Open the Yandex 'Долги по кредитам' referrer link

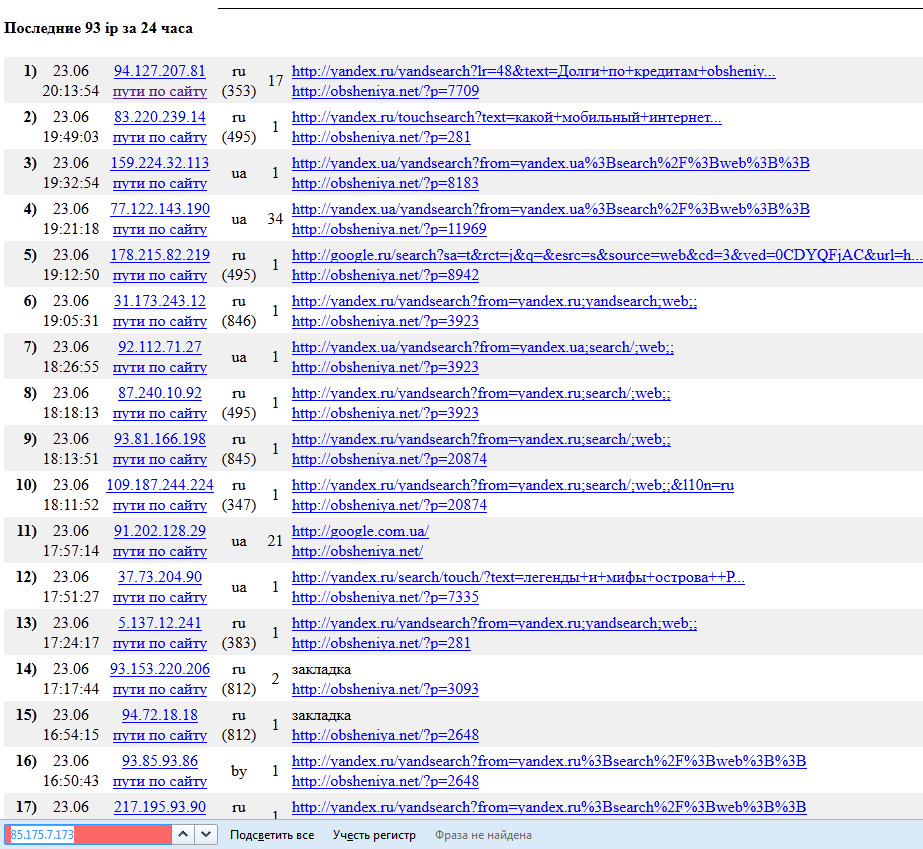click(533, 71)
